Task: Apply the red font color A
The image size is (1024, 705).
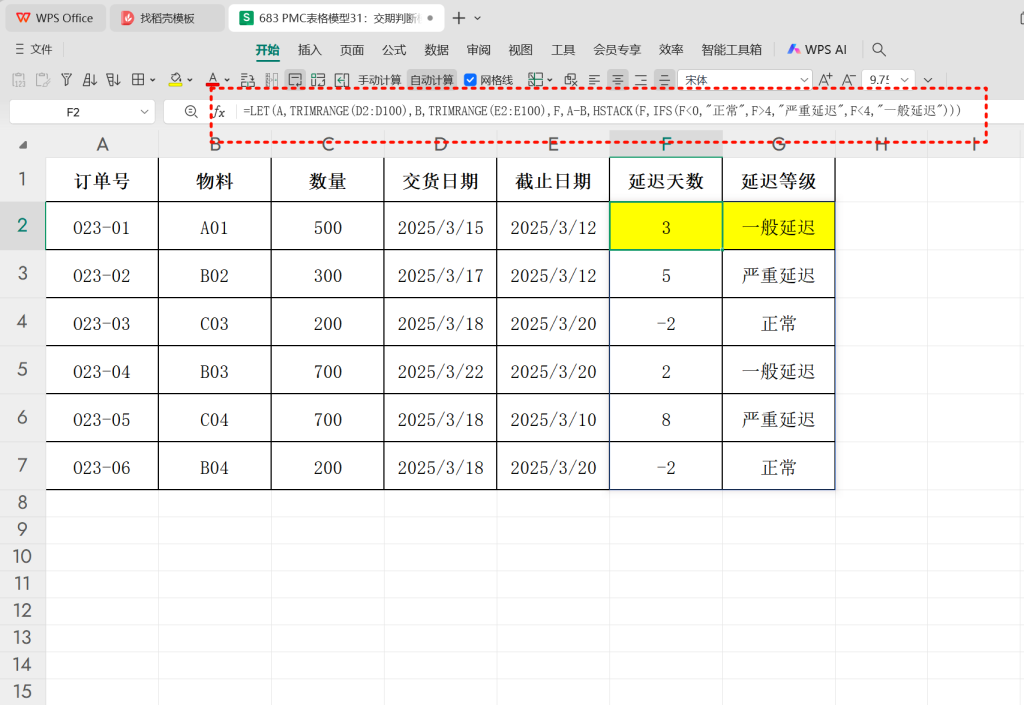Action: coord(213,80)
